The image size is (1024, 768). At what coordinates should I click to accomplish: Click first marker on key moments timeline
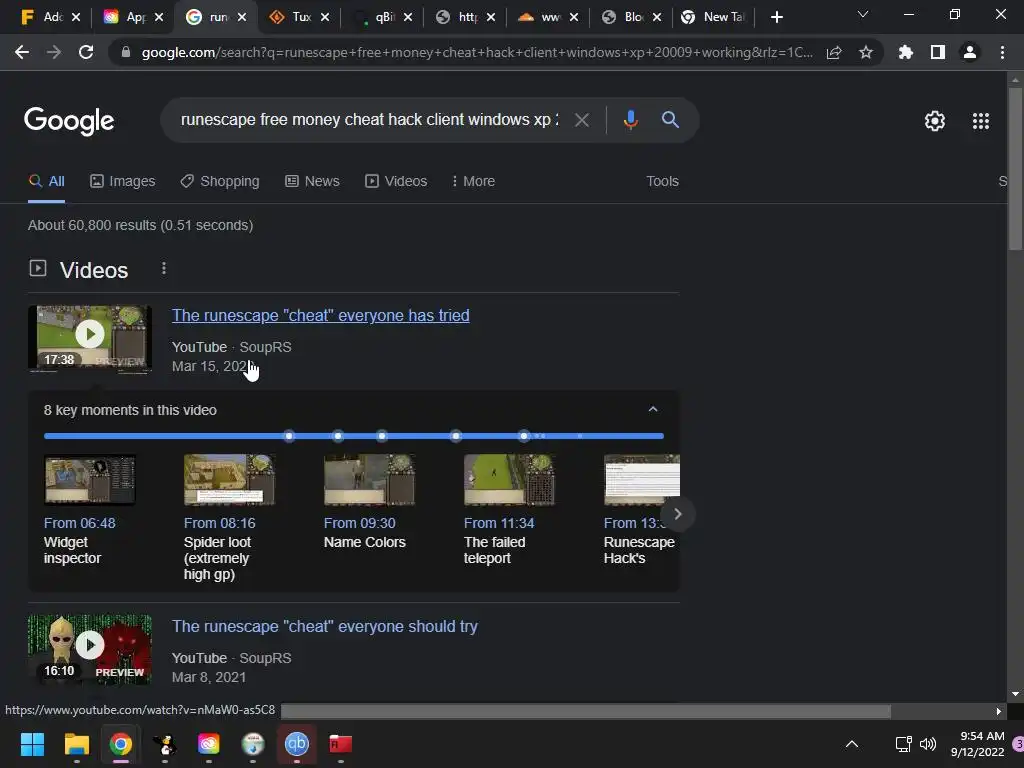tap(289, 436)
